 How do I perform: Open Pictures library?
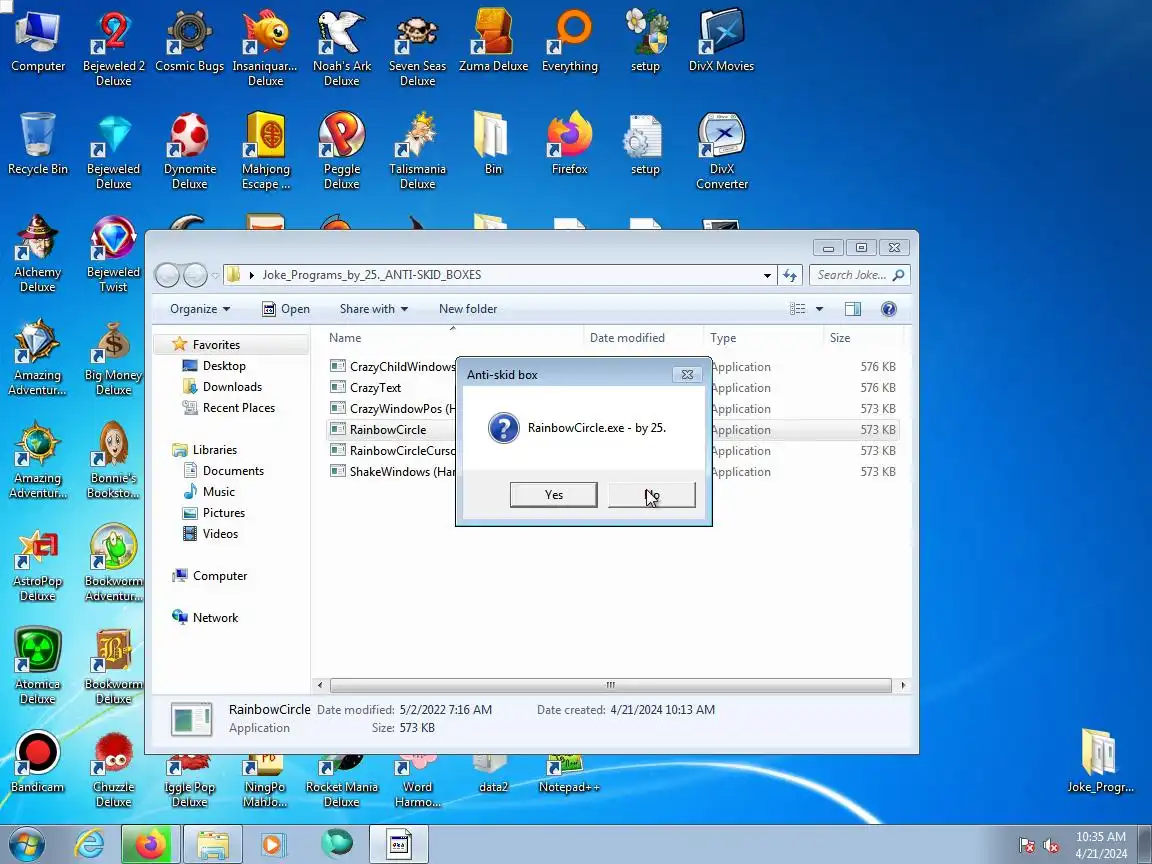point(223,513)
